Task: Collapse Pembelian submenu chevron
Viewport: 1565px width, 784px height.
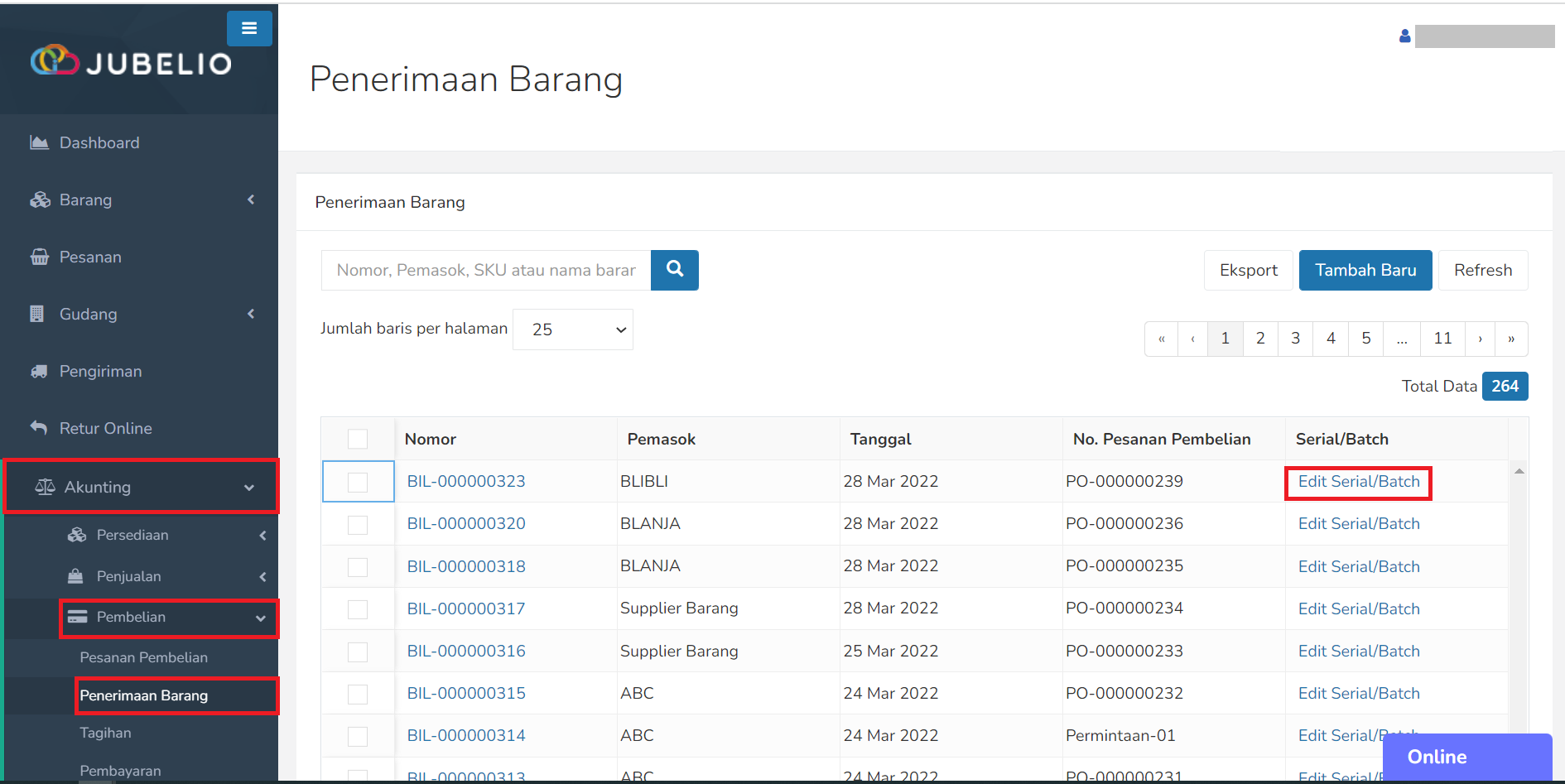Action: click(261, 618)
